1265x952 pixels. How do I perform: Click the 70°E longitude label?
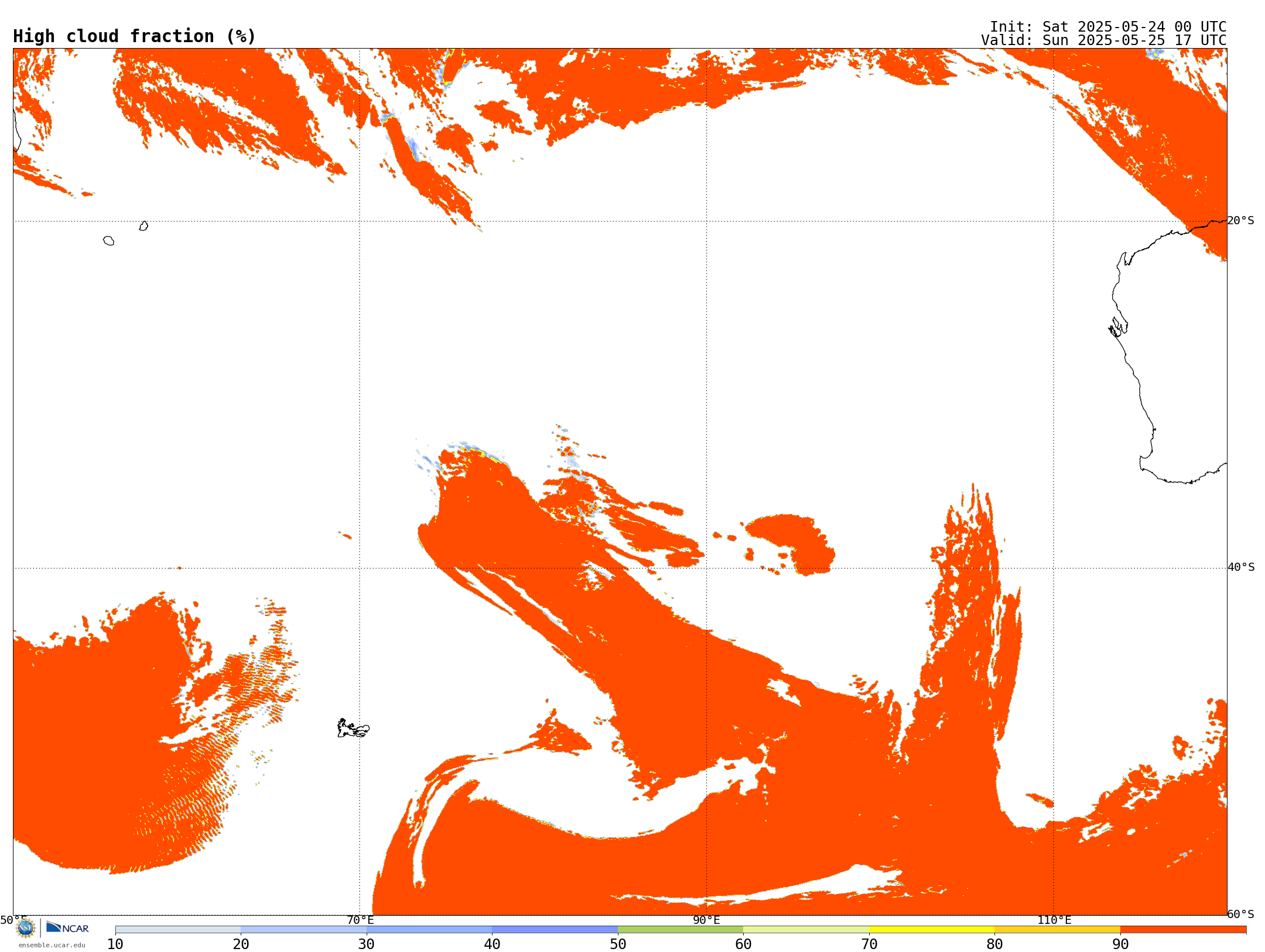point(360,920)
